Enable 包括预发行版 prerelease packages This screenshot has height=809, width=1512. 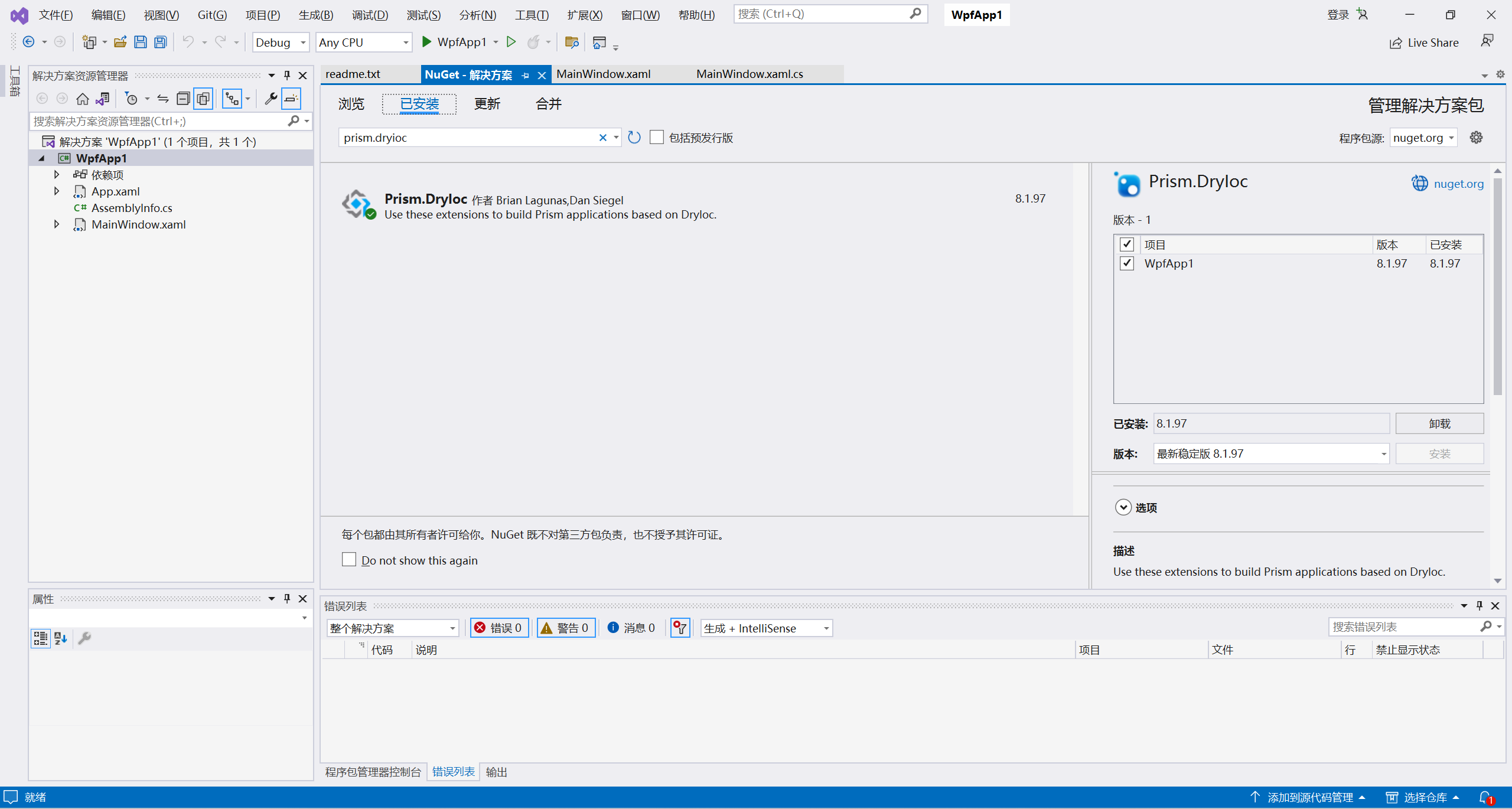click(x=656, y=137)
